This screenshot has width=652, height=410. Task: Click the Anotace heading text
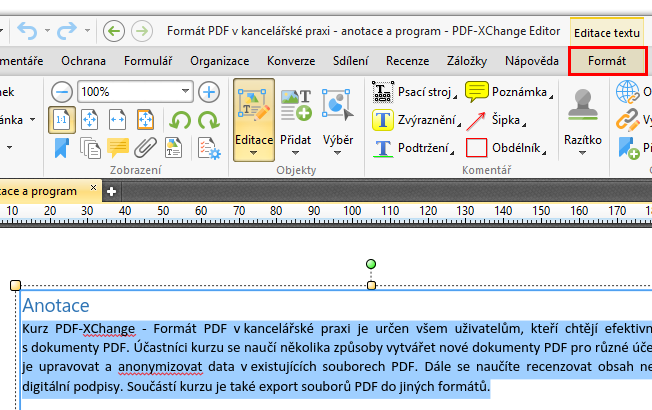(56, 306)
